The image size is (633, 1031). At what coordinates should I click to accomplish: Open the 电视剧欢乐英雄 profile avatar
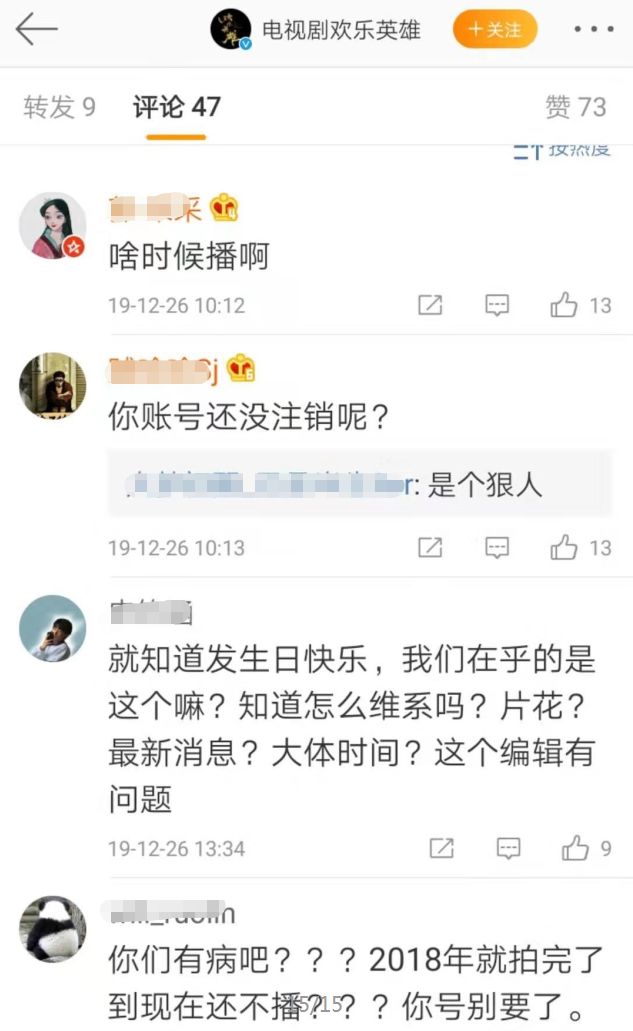click(231, 30)
